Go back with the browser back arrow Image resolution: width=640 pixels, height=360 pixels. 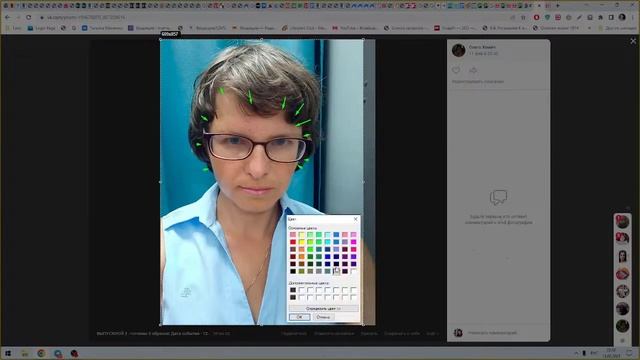[8, 18]
